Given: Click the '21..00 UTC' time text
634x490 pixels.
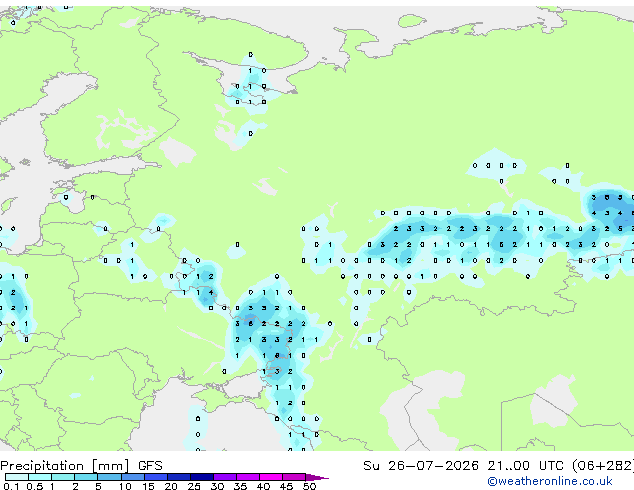Looking at the screenshot, I should 525,465.
